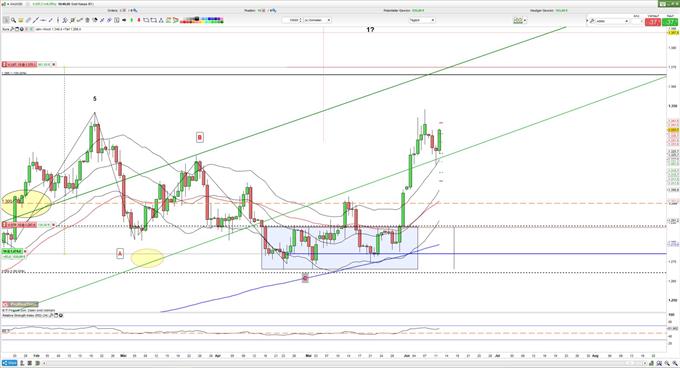Screen dimensions: 680x368
Task: Pick the red swatch in color palette
Action: 183,22
